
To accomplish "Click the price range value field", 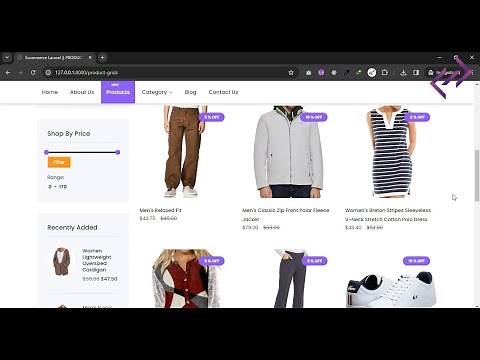I will (58, 187).
